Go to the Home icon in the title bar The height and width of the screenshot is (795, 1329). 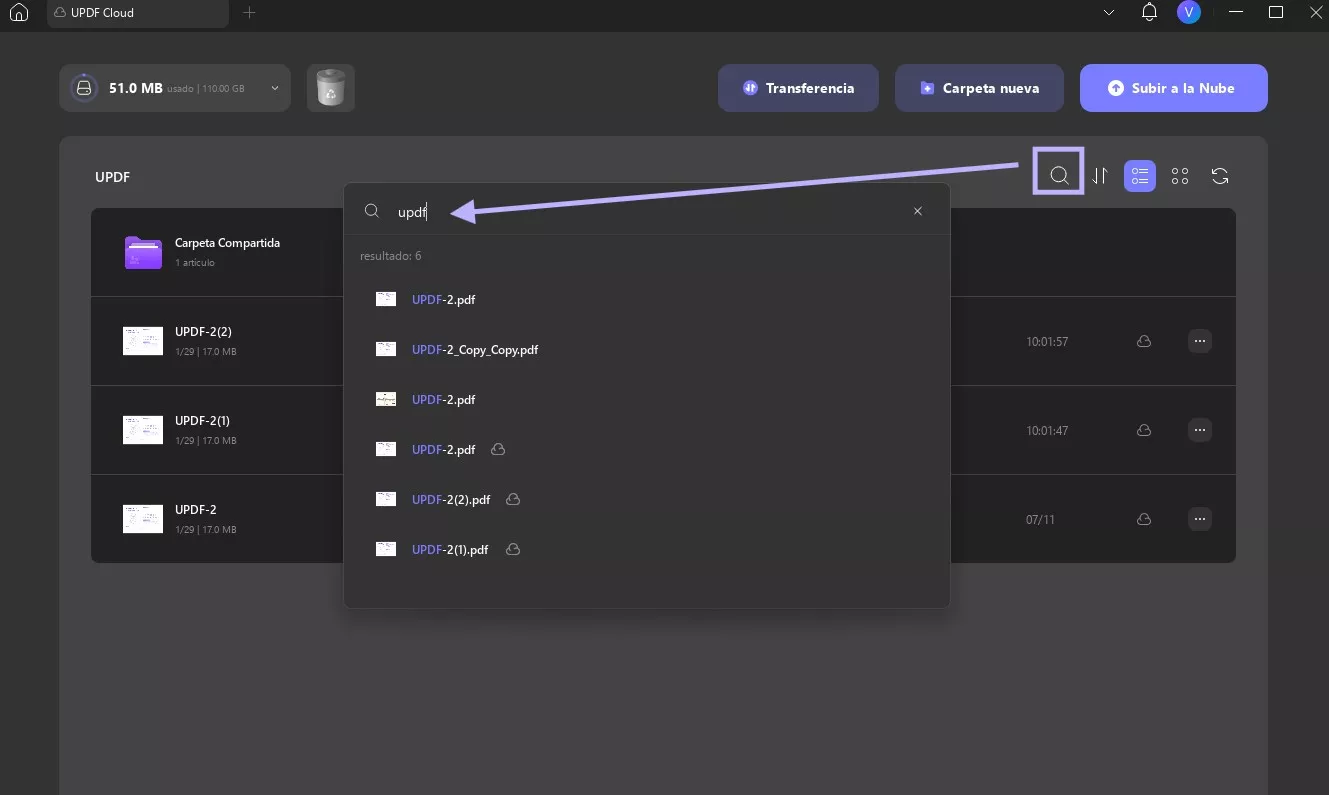click(x=18, y=13)
